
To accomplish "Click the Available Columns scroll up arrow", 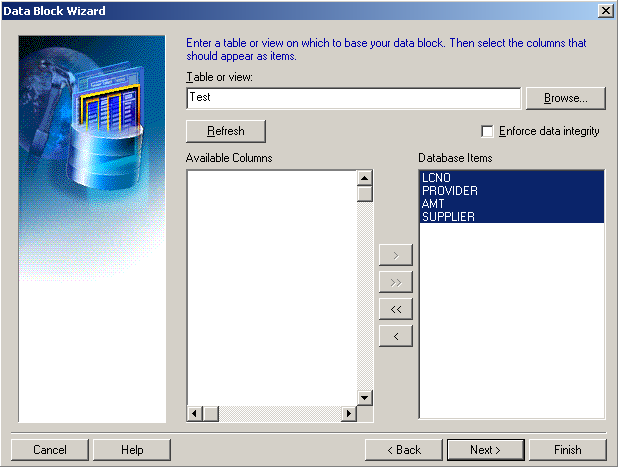I will coord(365,178).
